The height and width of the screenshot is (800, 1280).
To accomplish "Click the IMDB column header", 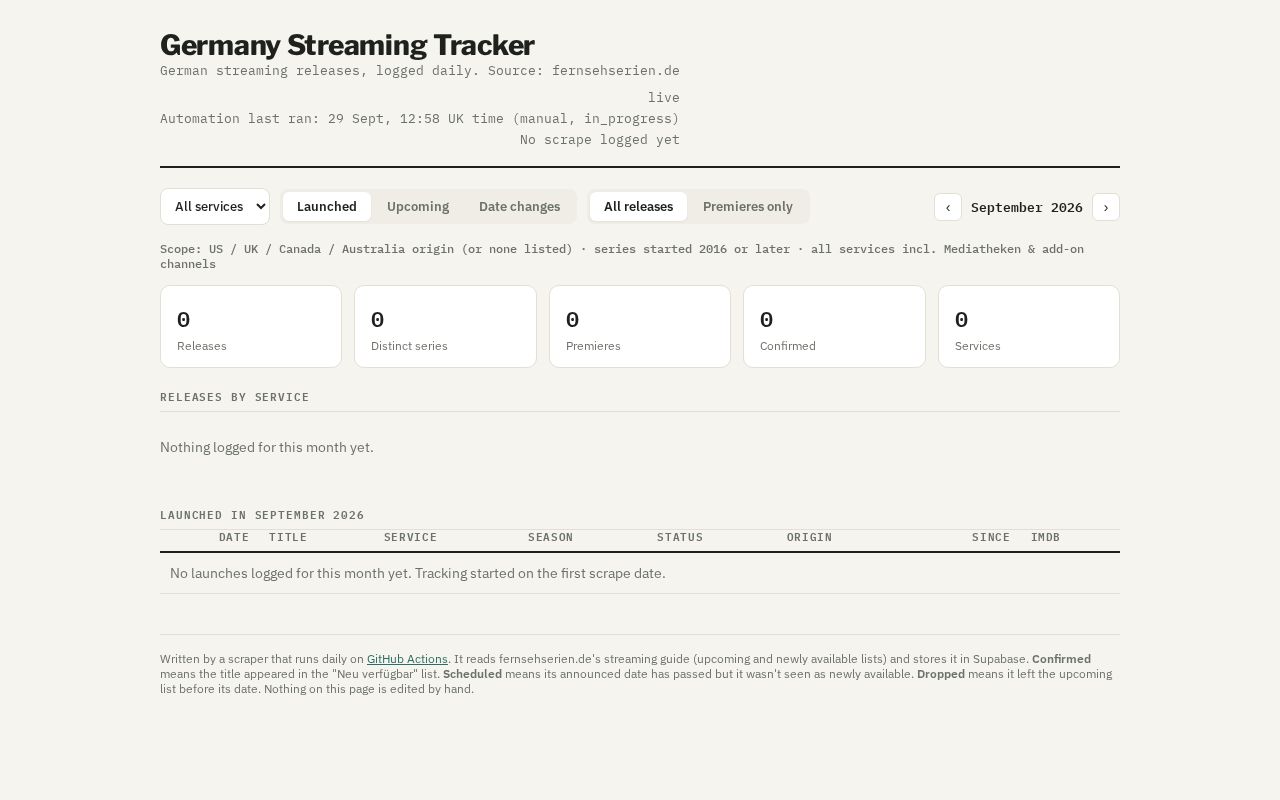I will coord(1045,537).
